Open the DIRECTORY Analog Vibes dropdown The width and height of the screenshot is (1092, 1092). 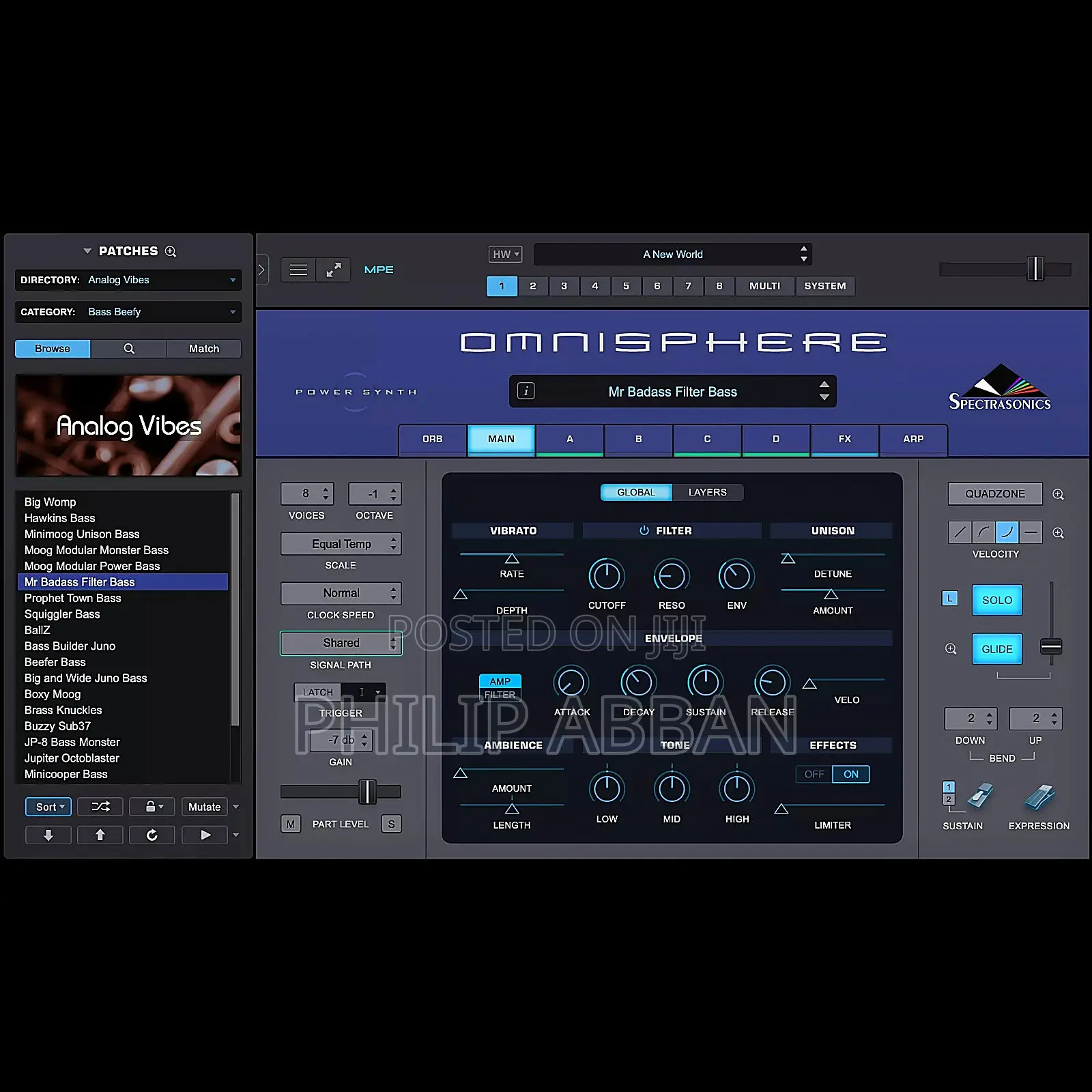128,280
